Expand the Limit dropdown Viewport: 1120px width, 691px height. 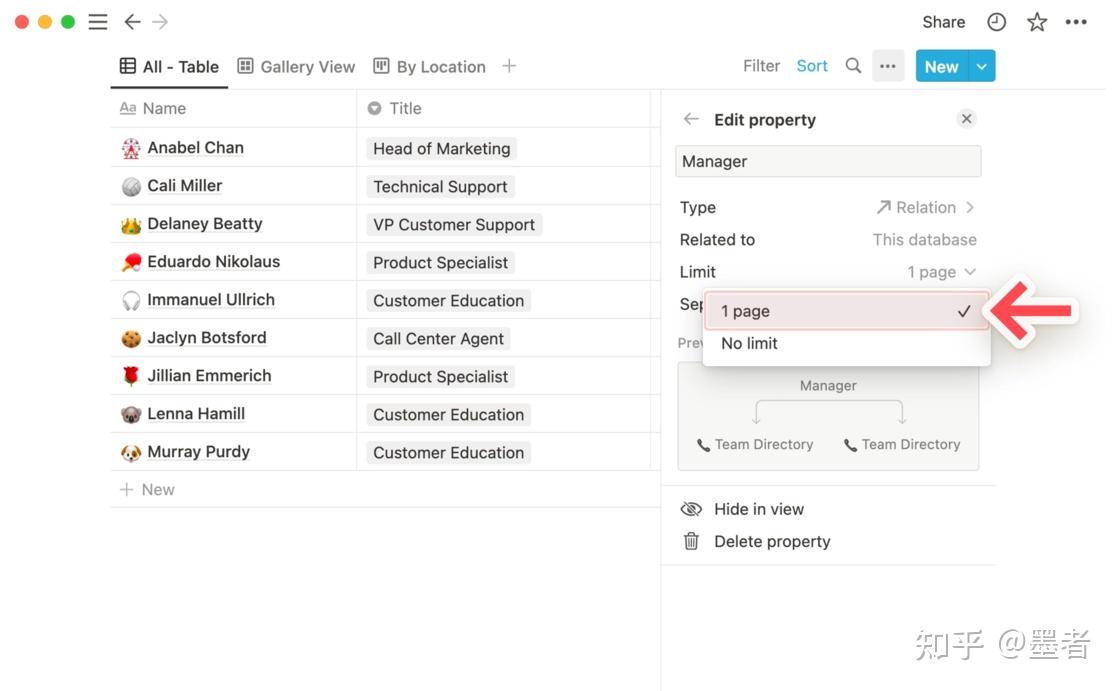point(941,272)
